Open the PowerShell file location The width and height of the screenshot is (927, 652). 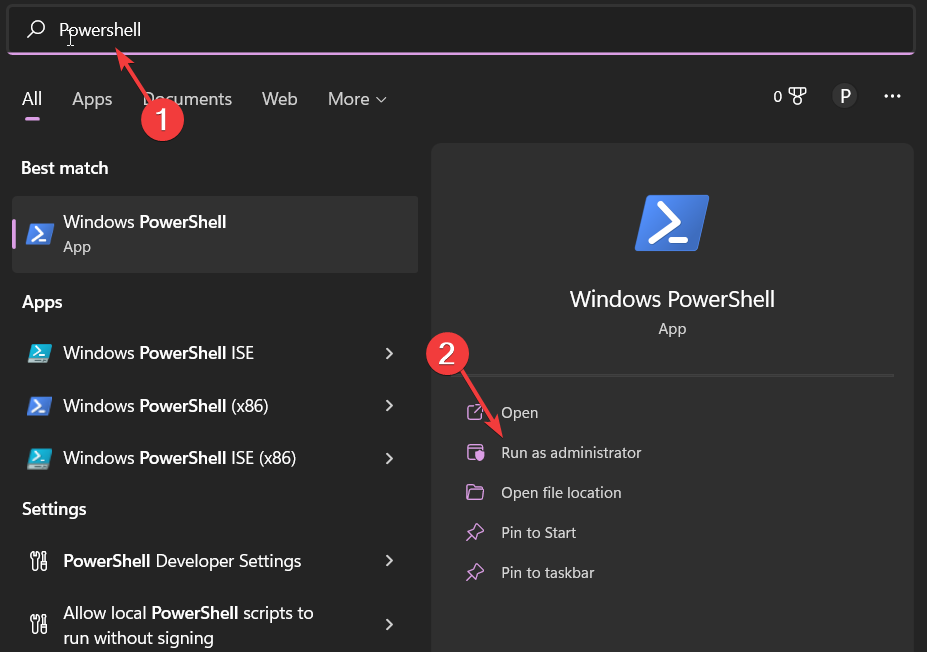coord(561,492)
